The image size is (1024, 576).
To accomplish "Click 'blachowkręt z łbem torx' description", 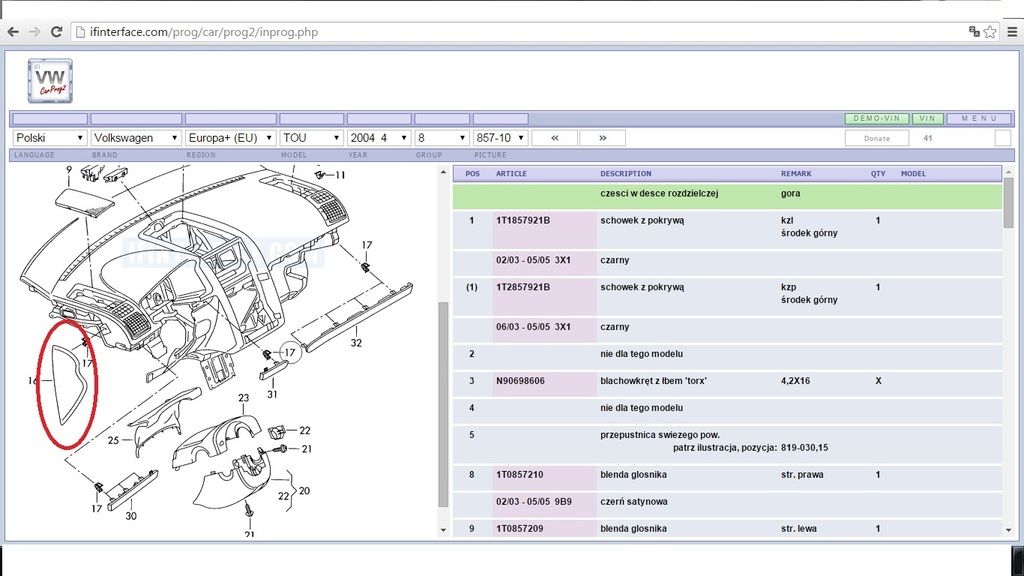I will [653, 381].
